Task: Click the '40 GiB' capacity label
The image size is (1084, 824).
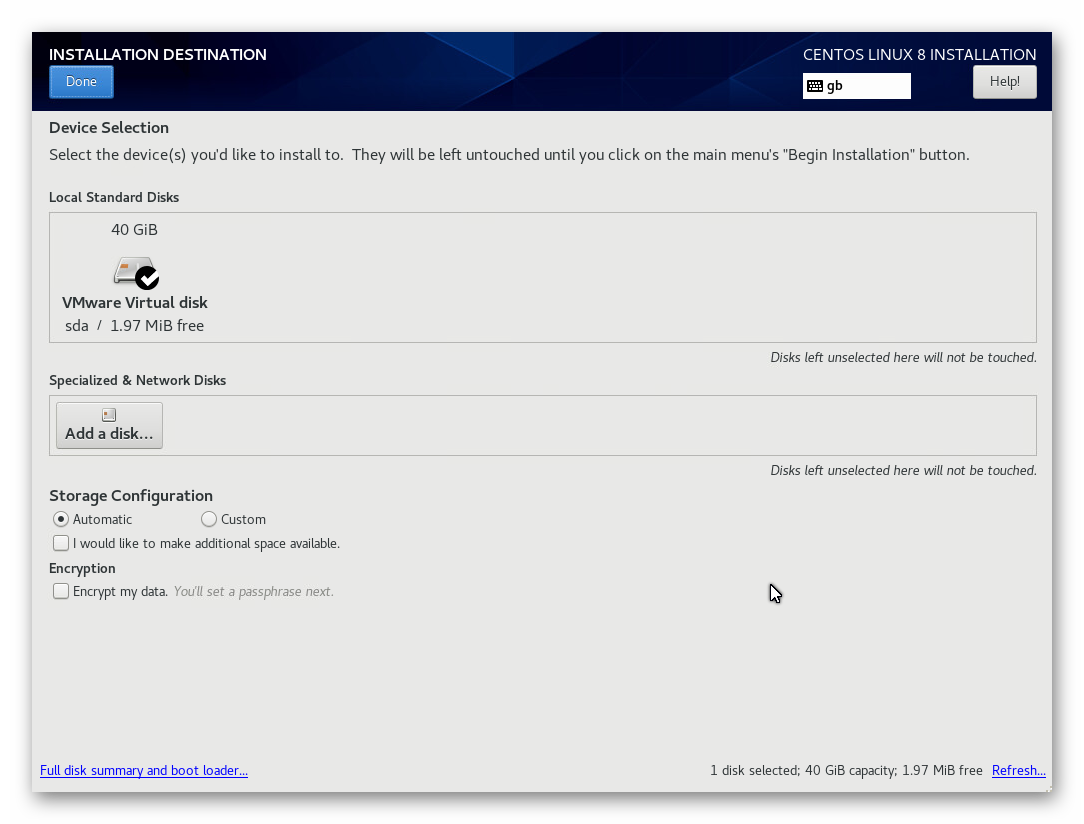Action: 134,229
